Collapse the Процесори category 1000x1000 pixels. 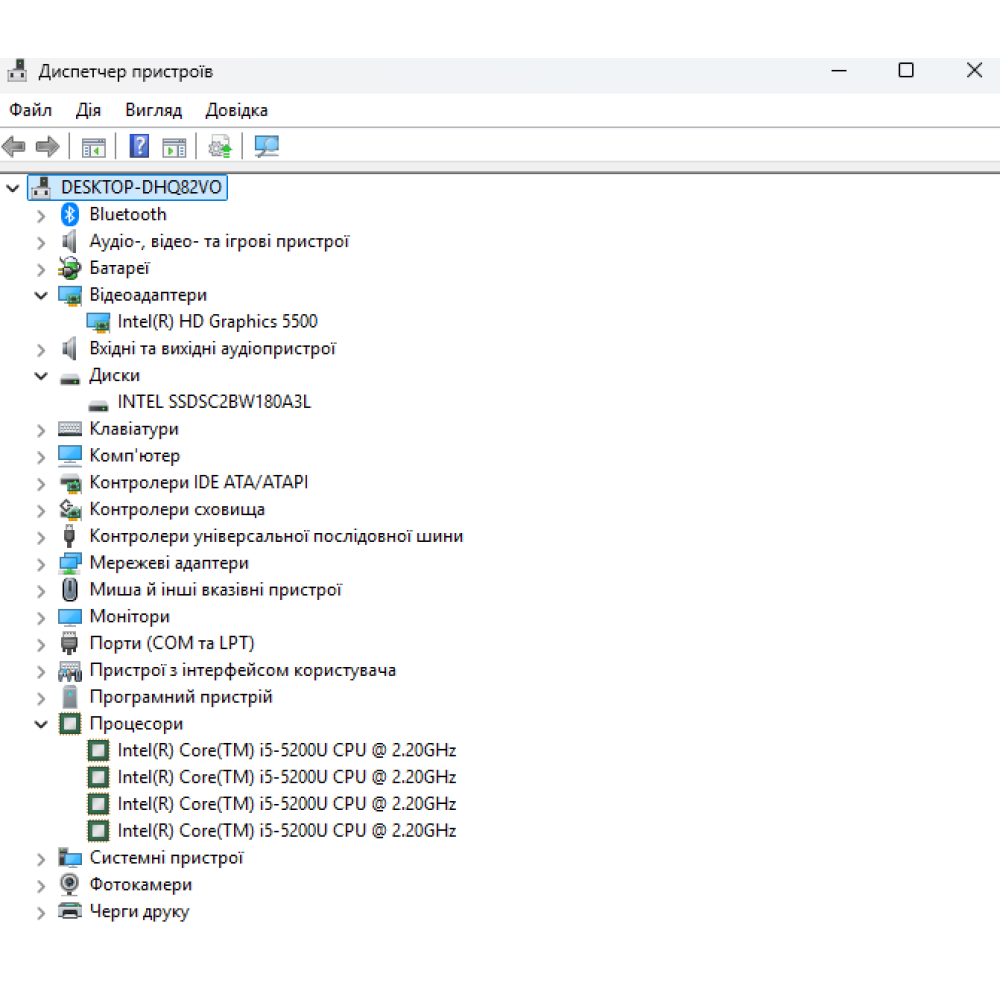[x=41, y=724]
